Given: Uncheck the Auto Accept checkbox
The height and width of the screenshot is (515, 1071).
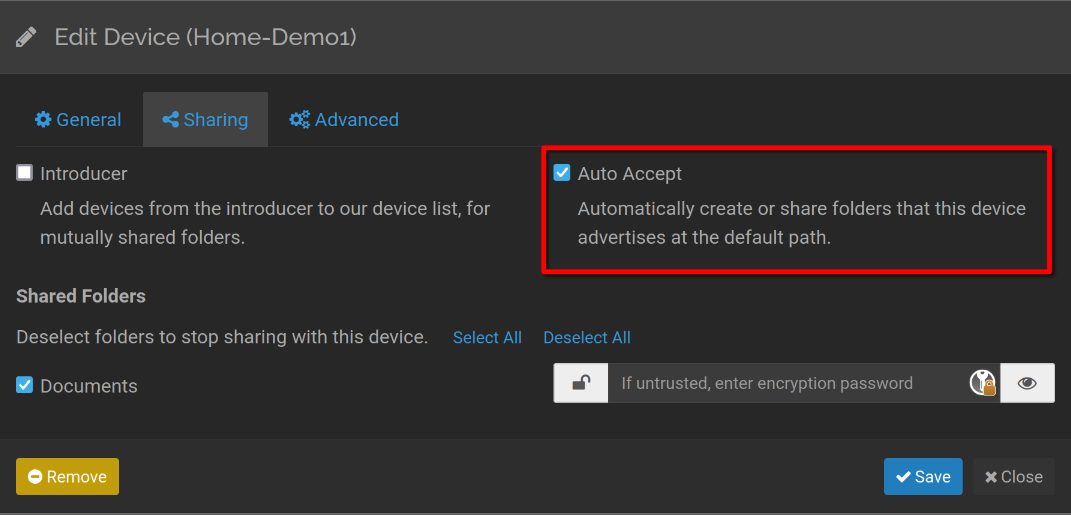Looking at the screenshot, I should [562, 173].
